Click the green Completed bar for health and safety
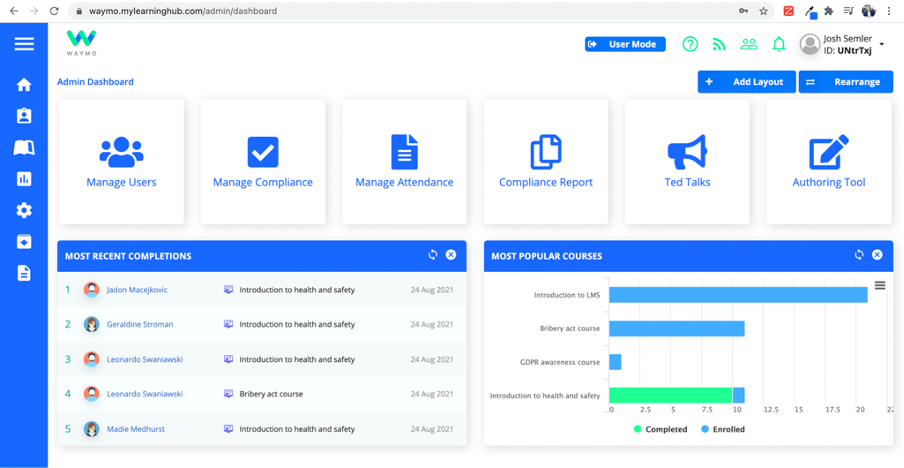This screenshot has height=468, width=904. (671, 395)
